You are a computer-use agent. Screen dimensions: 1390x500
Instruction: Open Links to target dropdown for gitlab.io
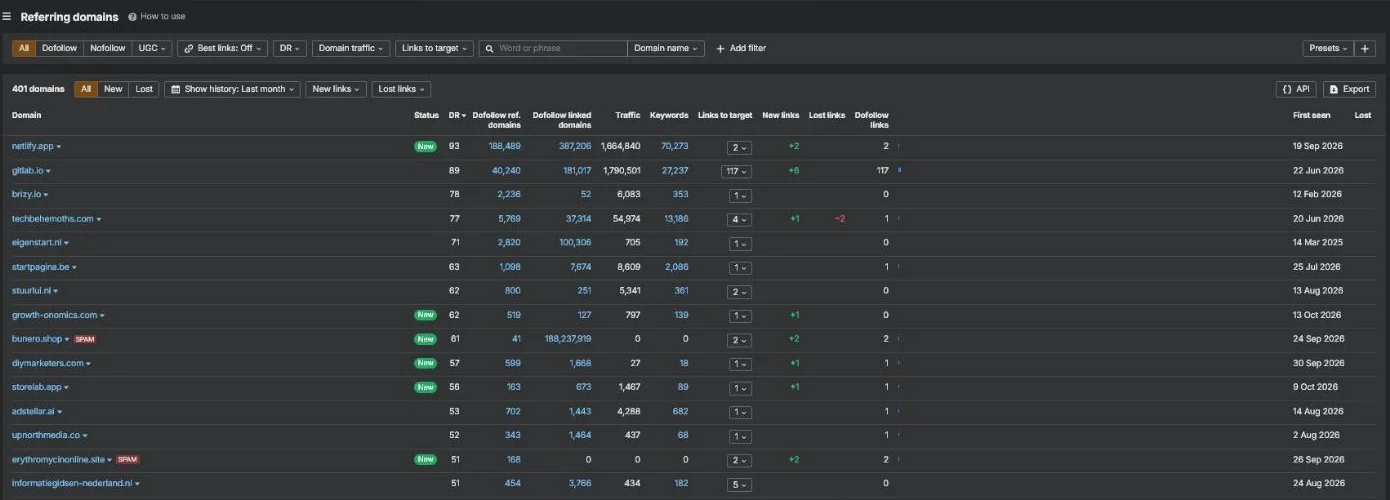click(737, 171)
